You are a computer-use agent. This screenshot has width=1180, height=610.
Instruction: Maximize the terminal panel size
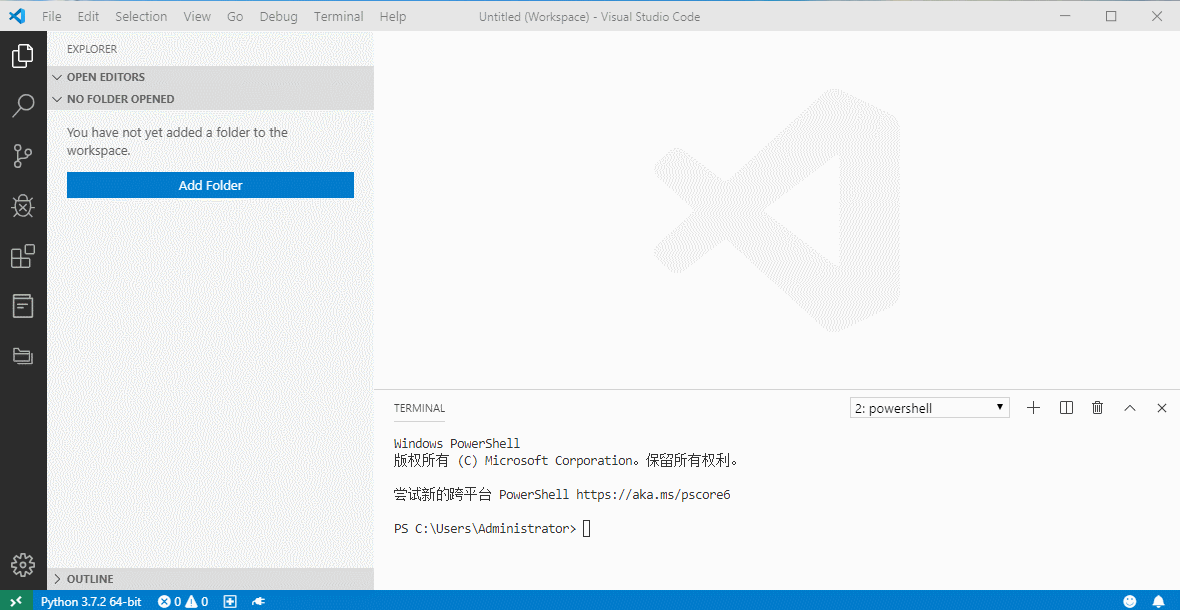[x=1130, y=408]
